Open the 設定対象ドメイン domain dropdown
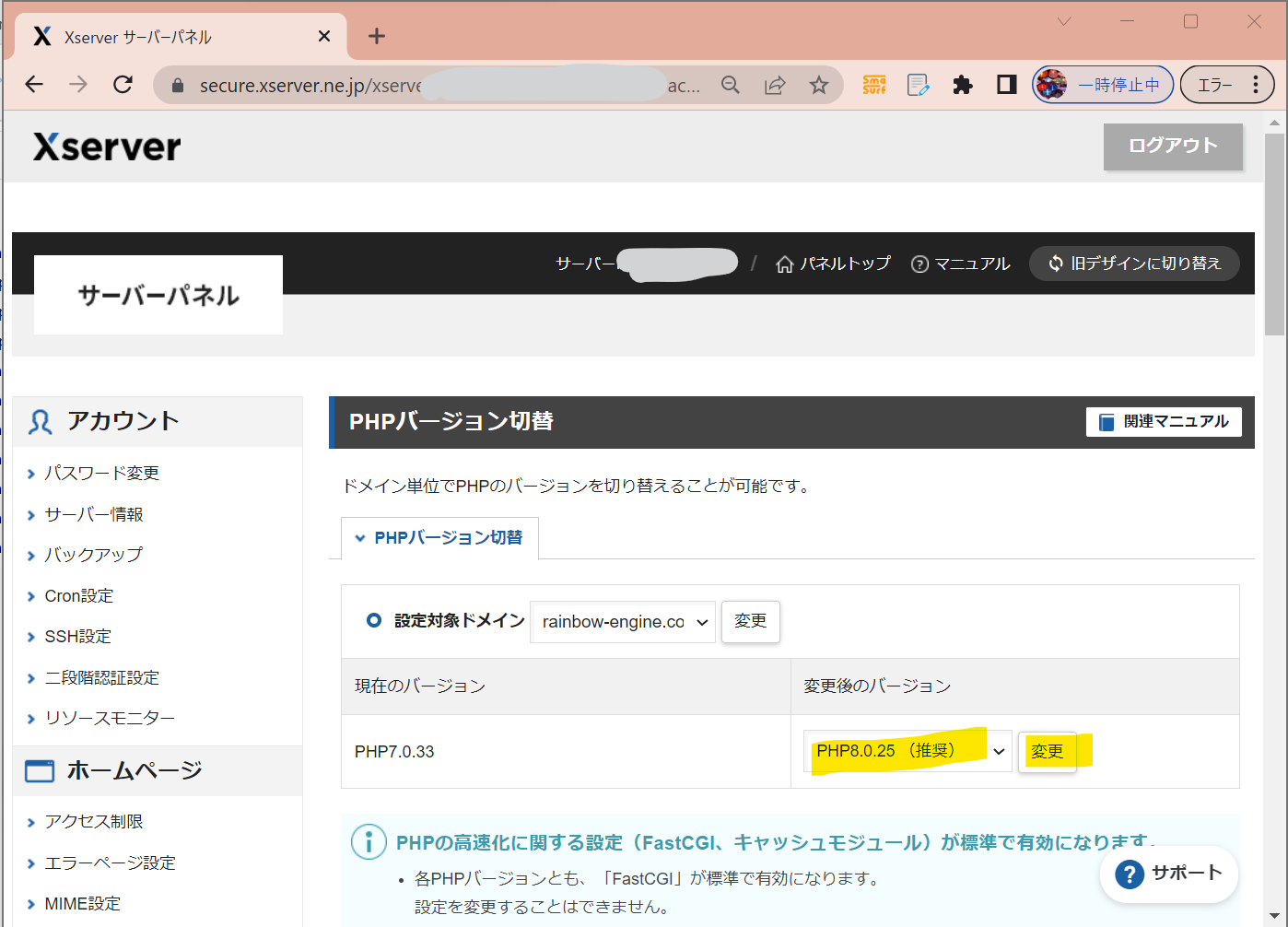The width and height of the screenshot is (1288, 927). coord(623,622)
